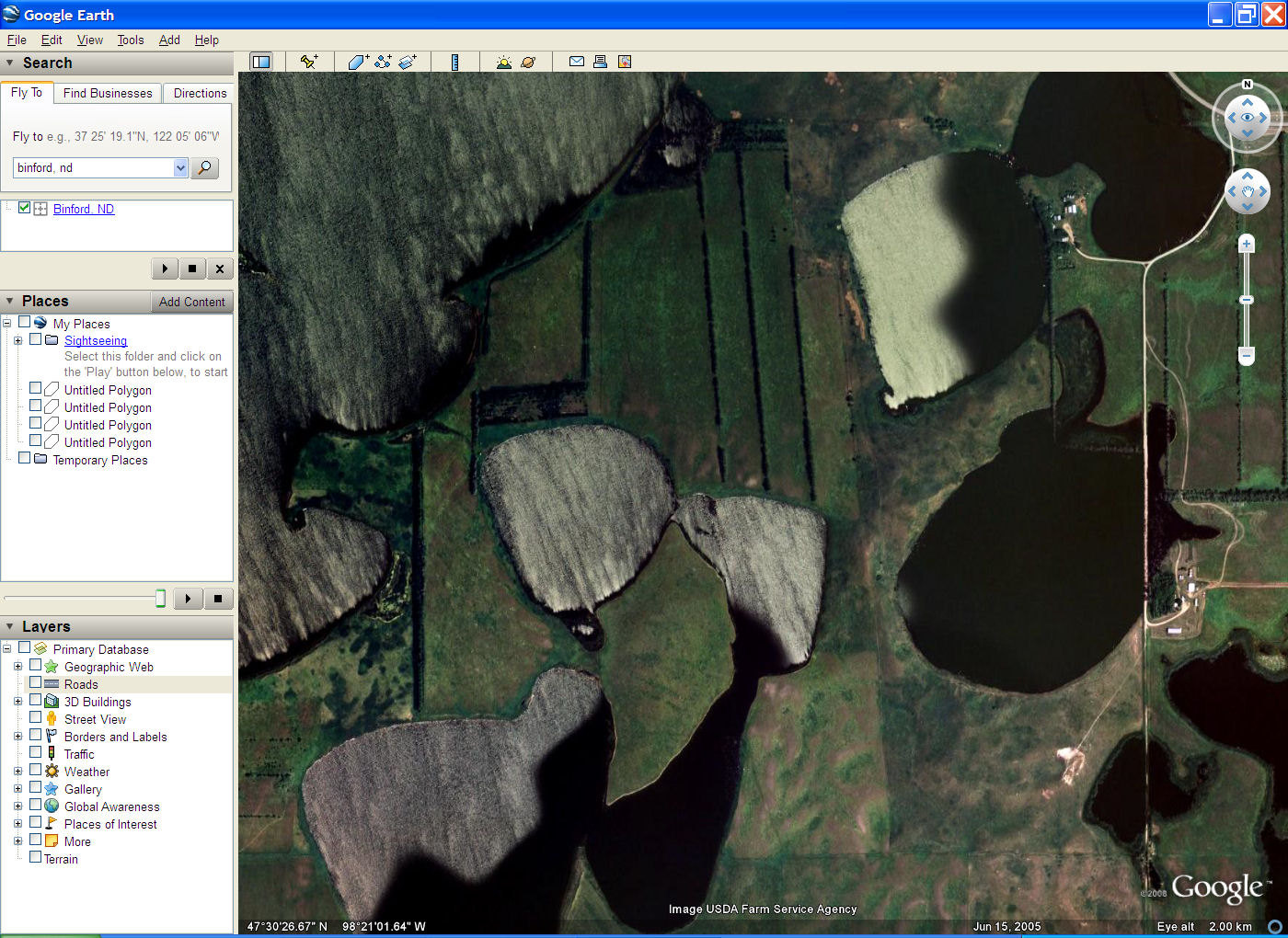Screen dimensions: 1288x938
Task: Collapse the Primary Database tree node
Action: (6, 648)
